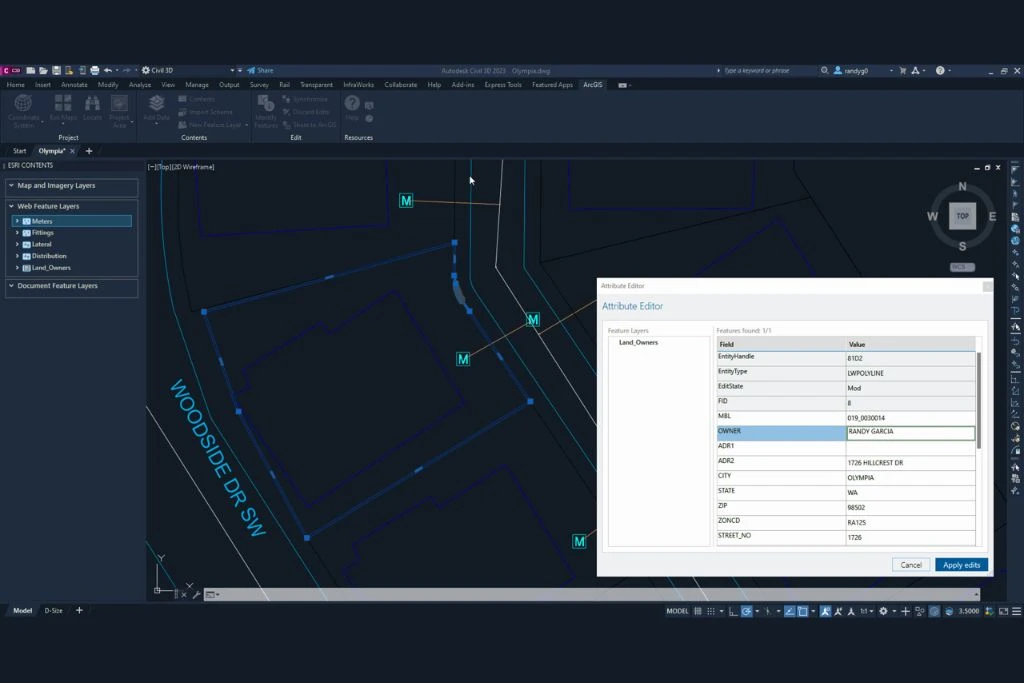Toggle Polar Tracking in the status bar
This screenshot has width=1024, height=683.
746,611
